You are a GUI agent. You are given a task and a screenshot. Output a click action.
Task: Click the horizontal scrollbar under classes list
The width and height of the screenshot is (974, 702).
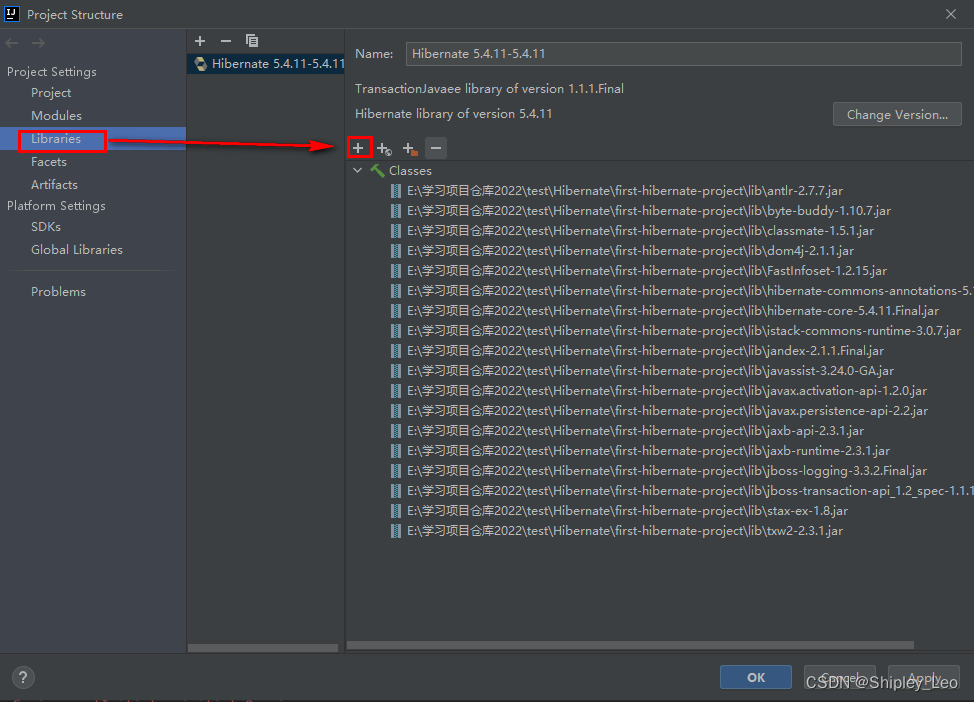(x=630, y=645)
